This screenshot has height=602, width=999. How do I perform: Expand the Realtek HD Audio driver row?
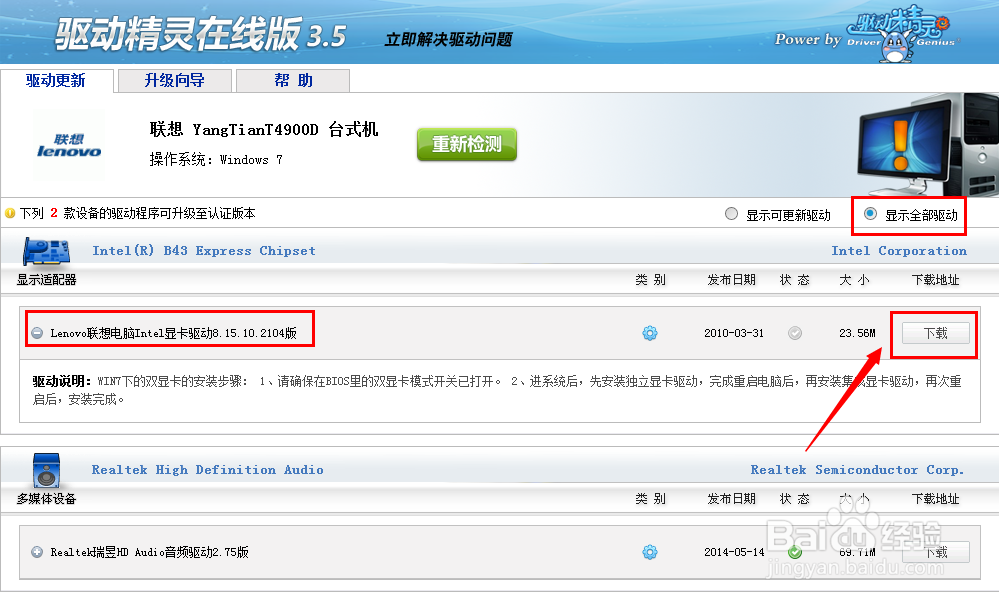click(x=37, y=552)
